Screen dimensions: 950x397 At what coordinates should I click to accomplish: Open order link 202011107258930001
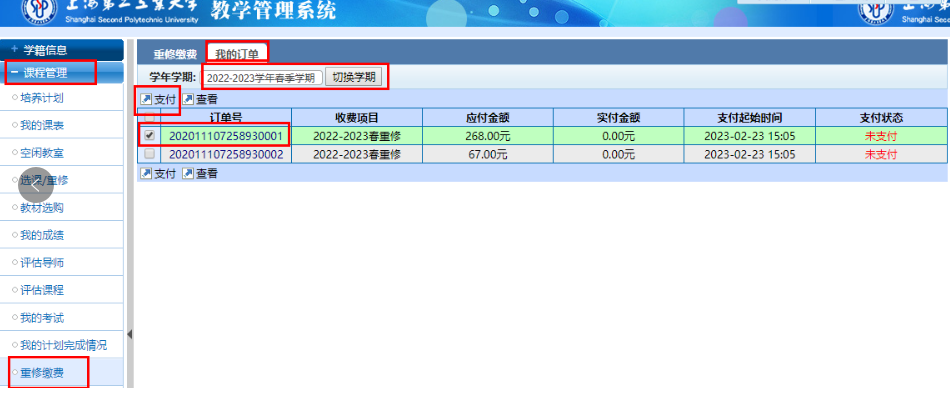pos(226,136)
